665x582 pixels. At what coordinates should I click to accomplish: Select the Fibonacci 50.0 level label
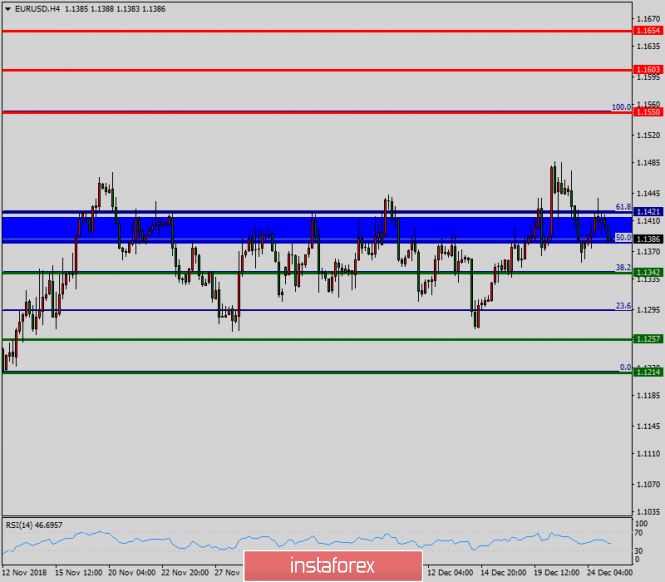pyautogui.click(x=623, y=237)
